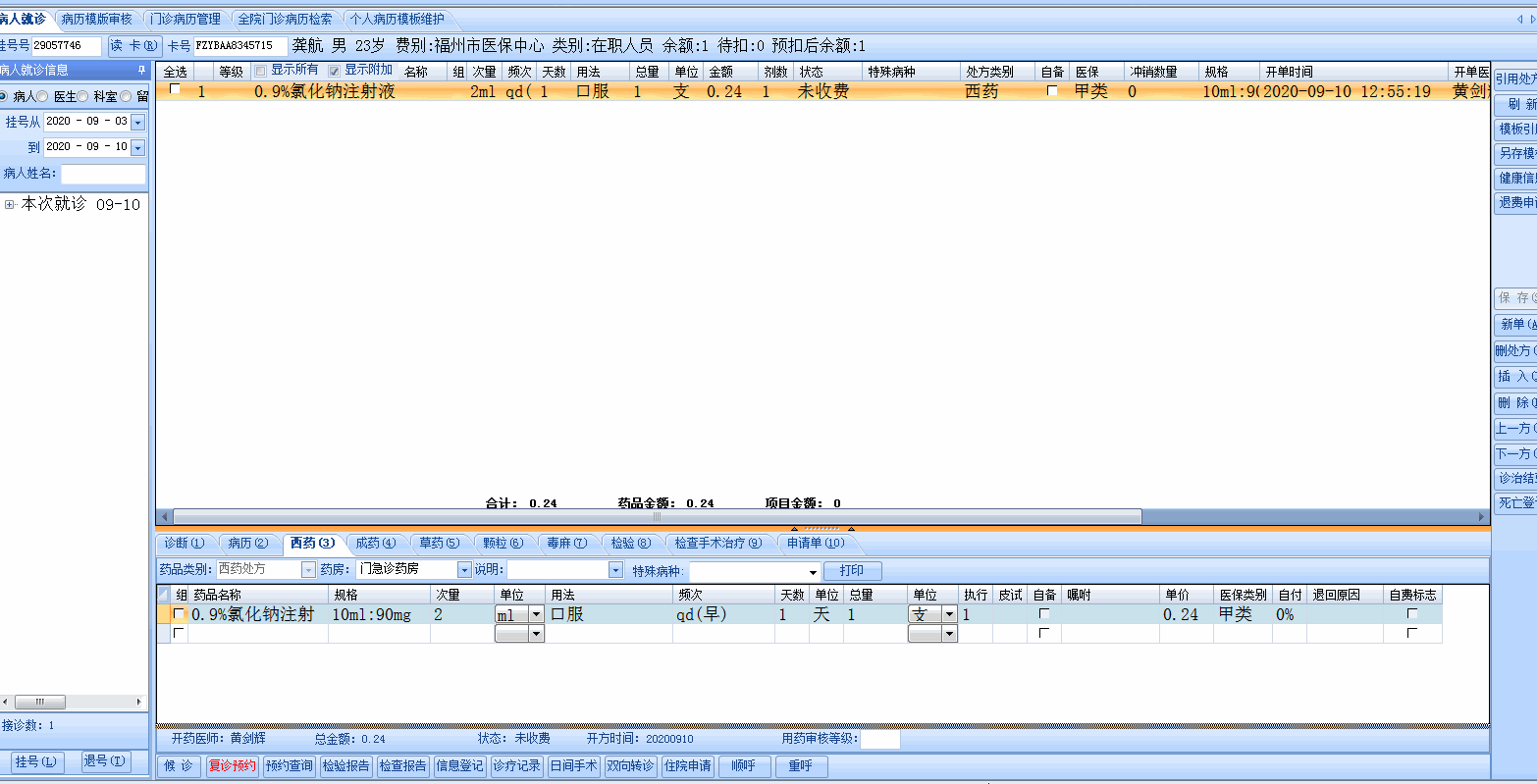Image resolution: width=1537 pixels, height=784 pixels.
Task: Click the patient tree scrollbar left arrow
Action: (6, 703)
